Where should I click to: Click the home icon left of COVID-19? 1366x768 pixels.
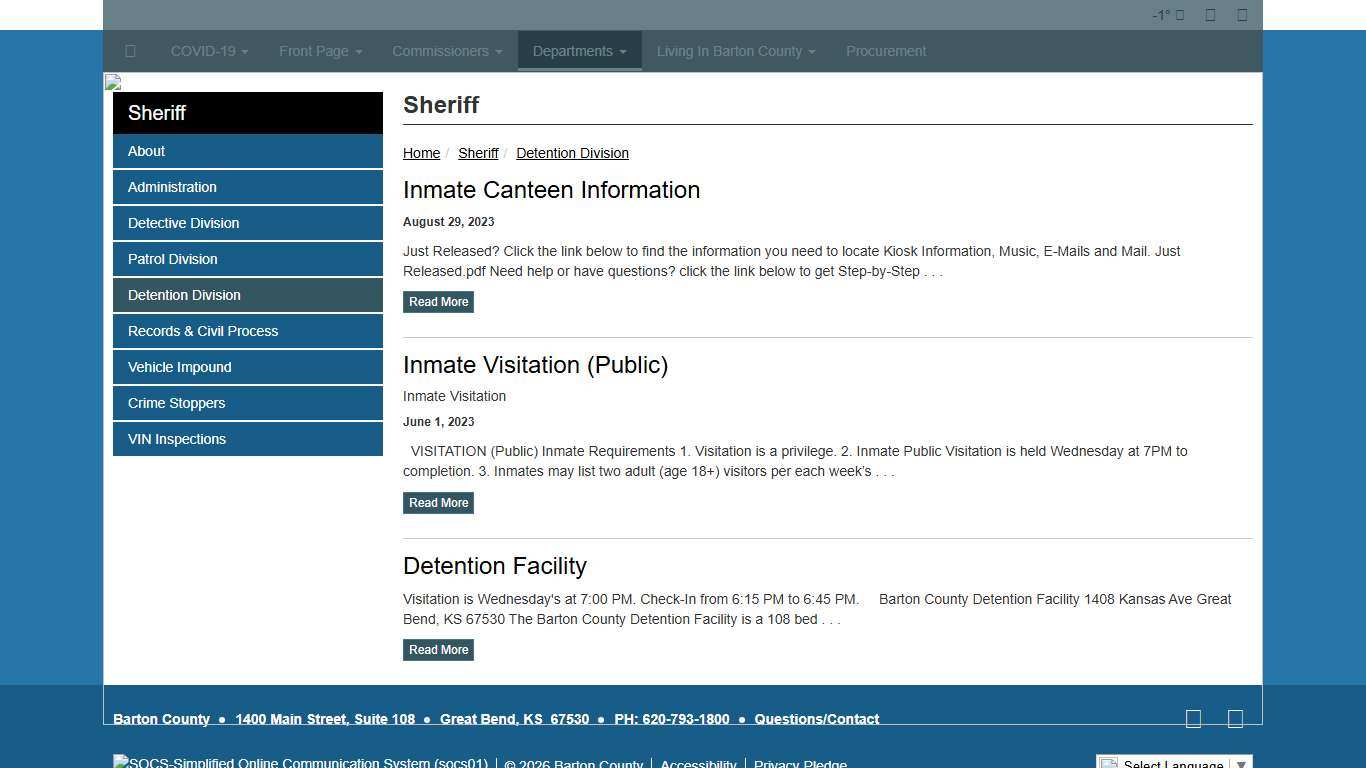click(x=130, y=51)
